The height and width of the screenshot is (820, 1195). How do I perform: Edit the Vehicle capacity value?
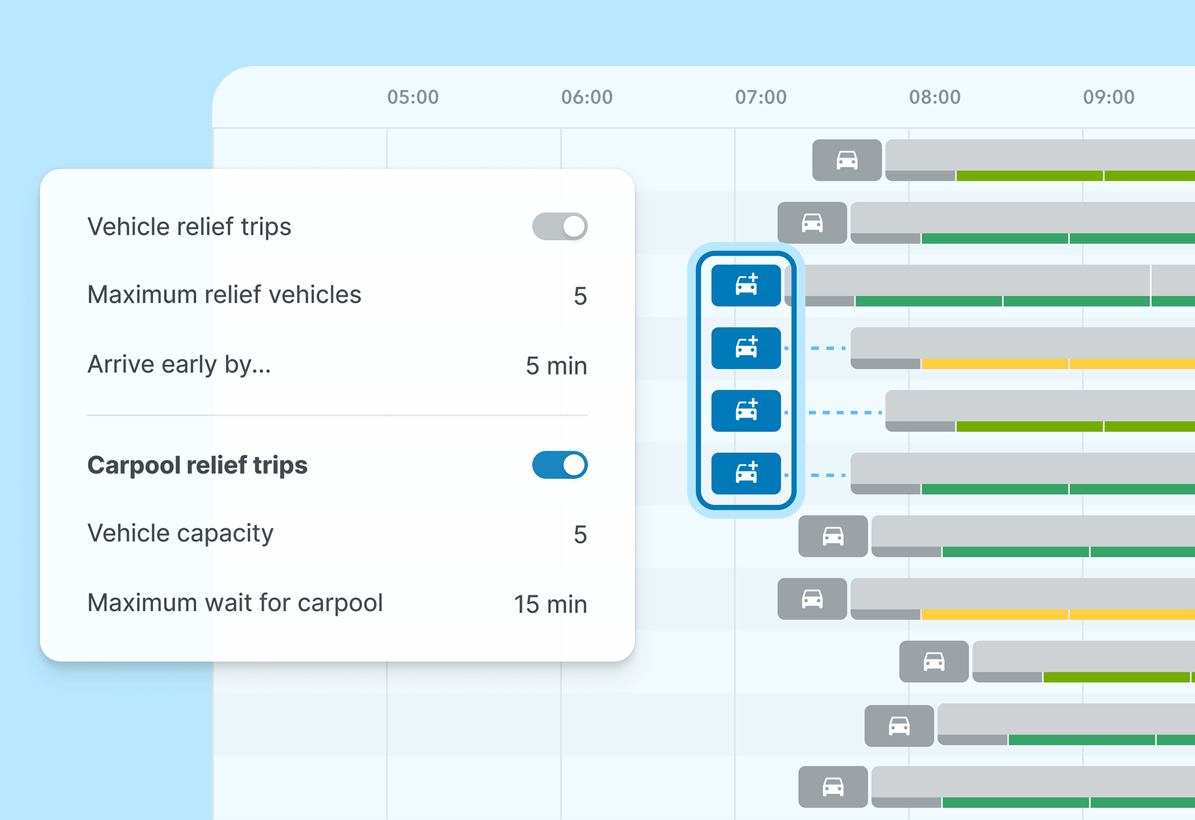580,535
